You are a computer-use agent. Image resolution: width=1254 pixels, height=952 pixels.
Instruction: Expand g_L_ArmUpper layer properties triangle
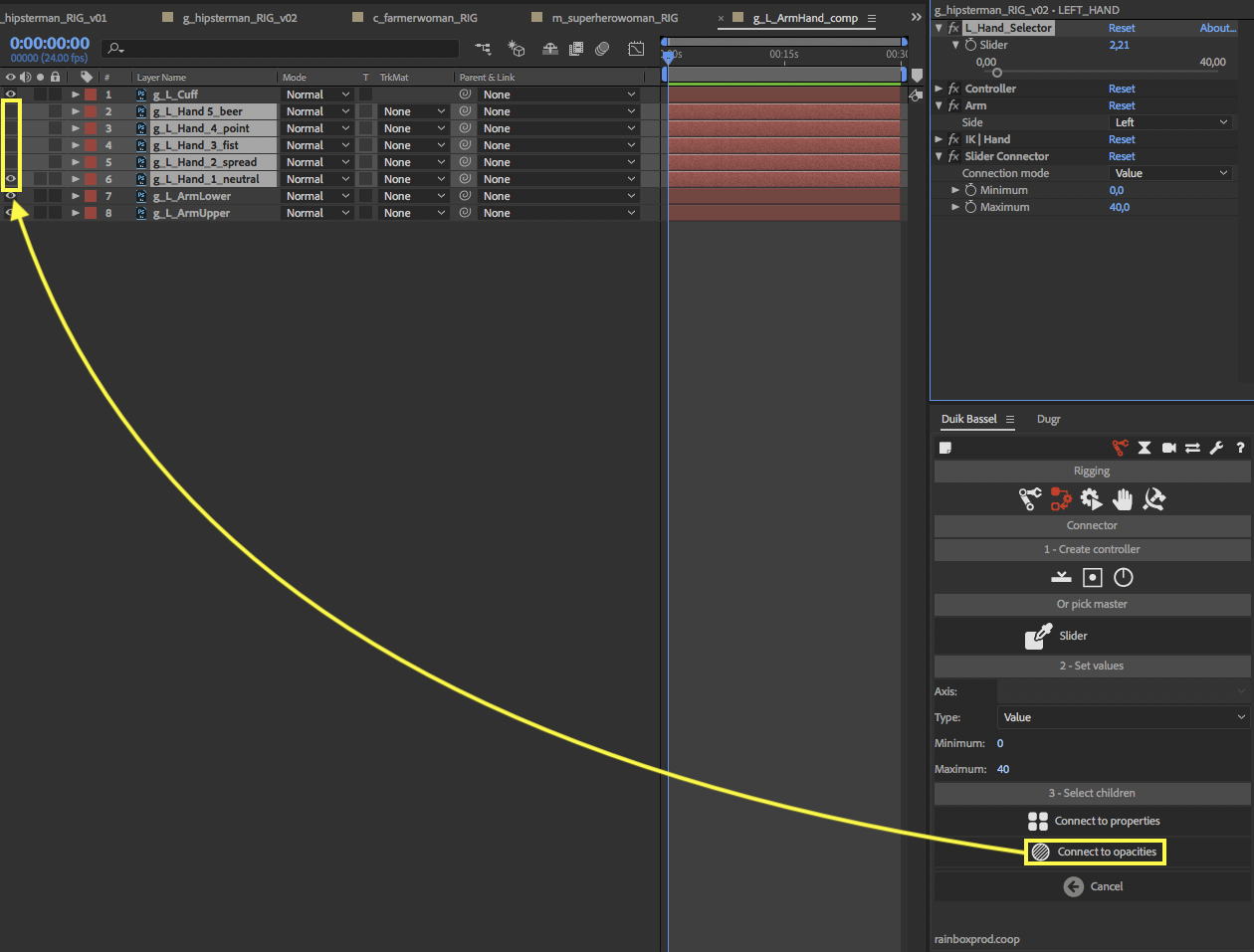click(x=75, y=213)
